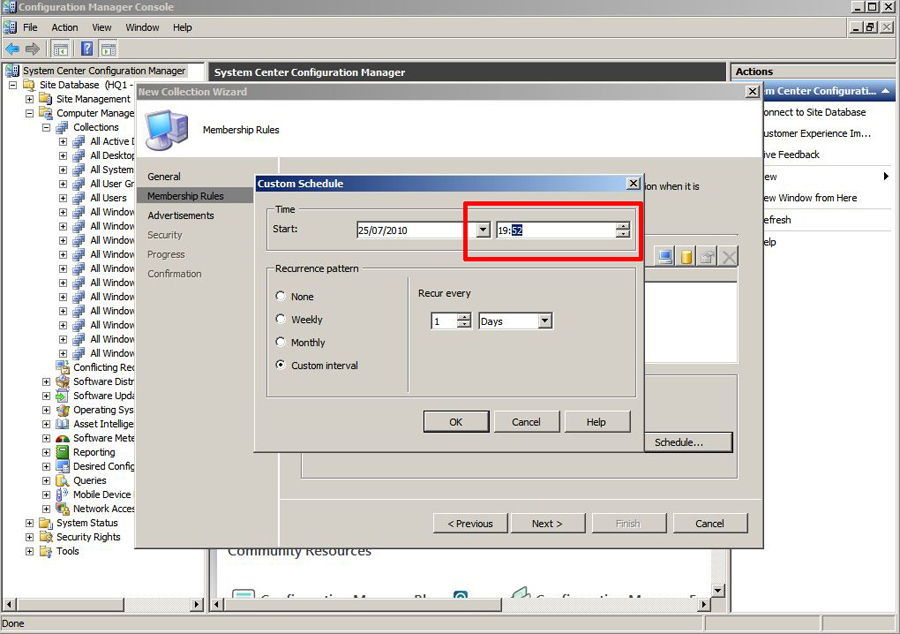The height and width of the screenshot is (634, 900).
Task: Click the Conflicting Records node icon
Action: coord(63,367)
